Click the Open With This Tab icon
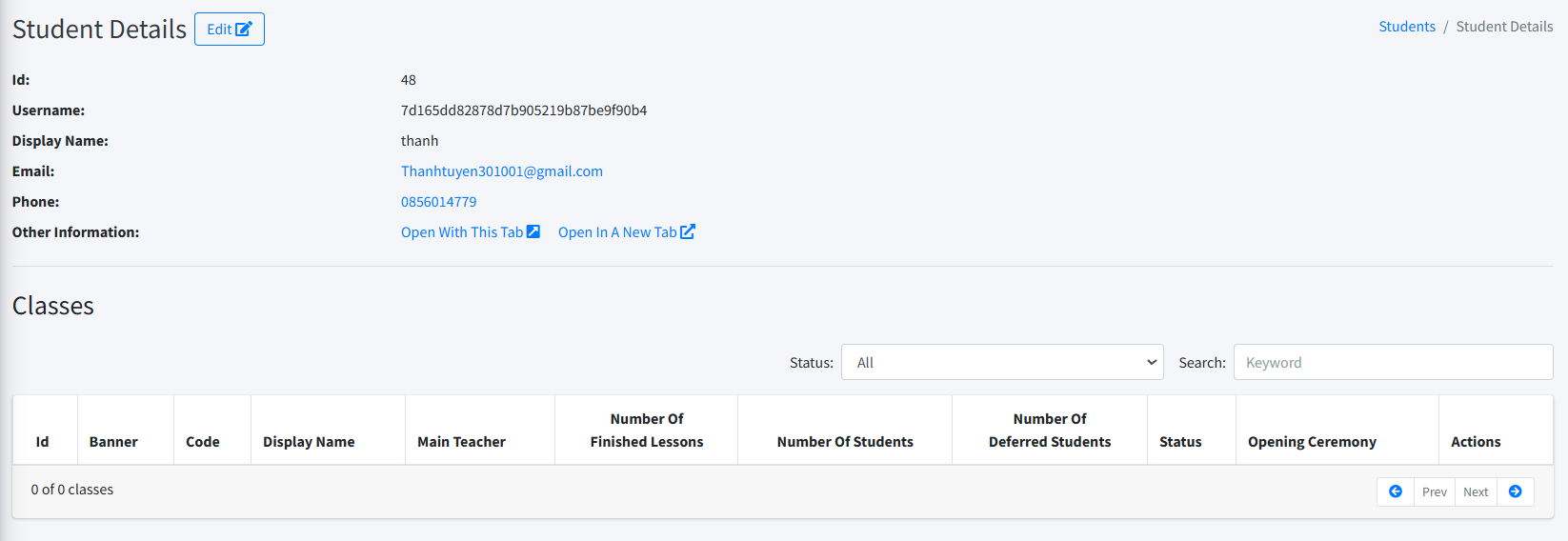This screenshot has width=1568, height=541. [x=533, y=231]
